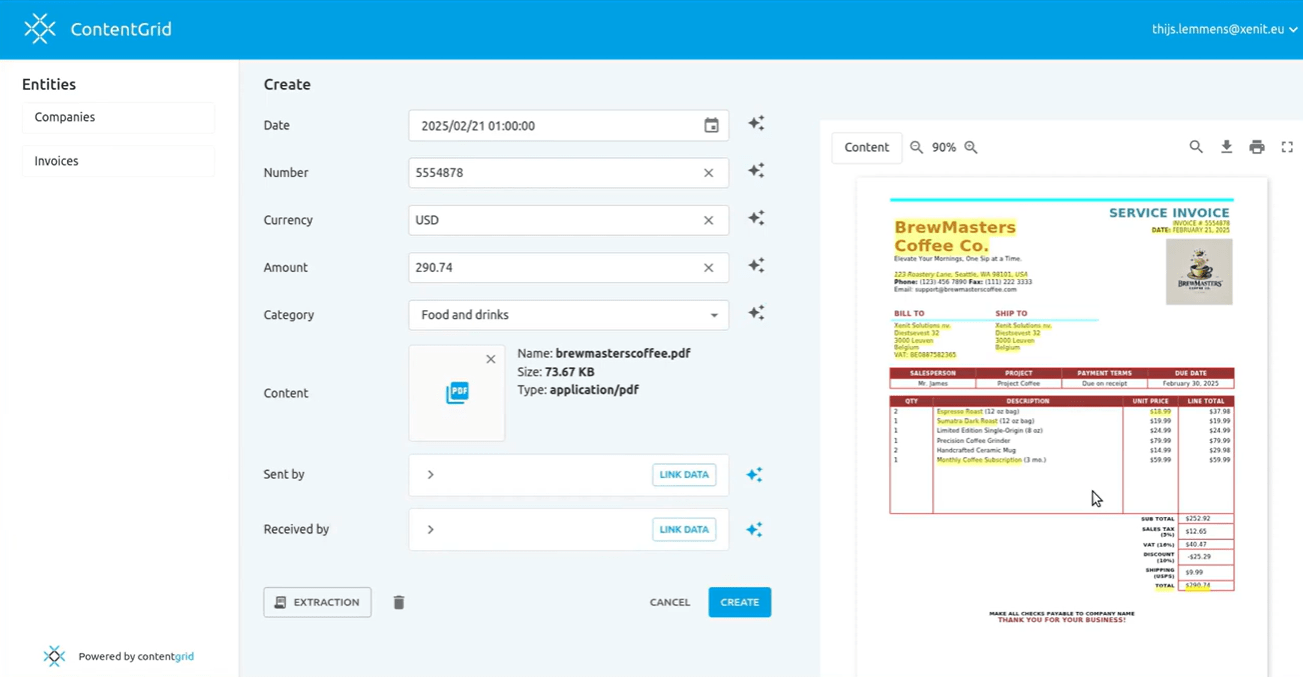Click the blue CREATE button
The image size is (1303, 677).
(x=739, y=602)
